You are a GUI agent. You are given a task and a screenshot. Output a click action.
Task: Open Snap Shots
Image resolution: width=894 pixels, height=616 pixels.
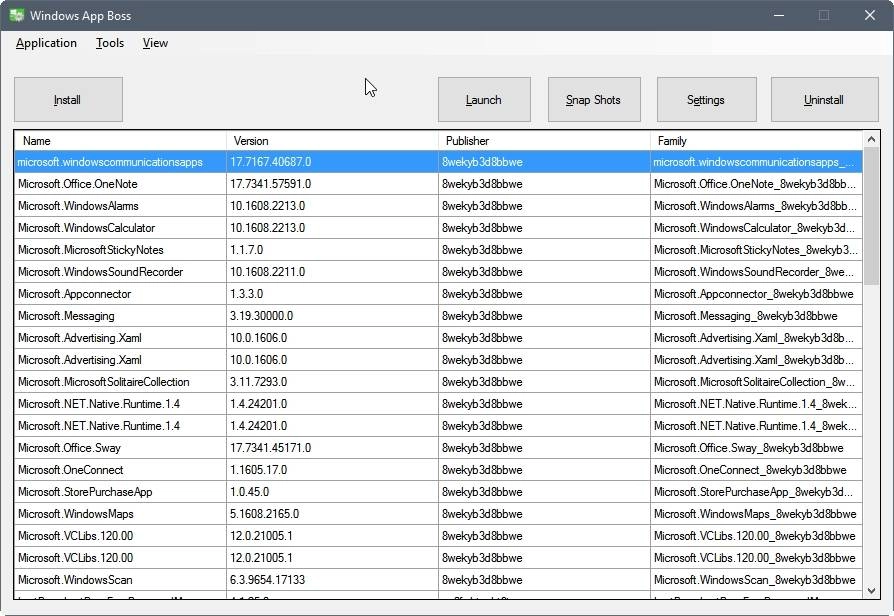594,100
